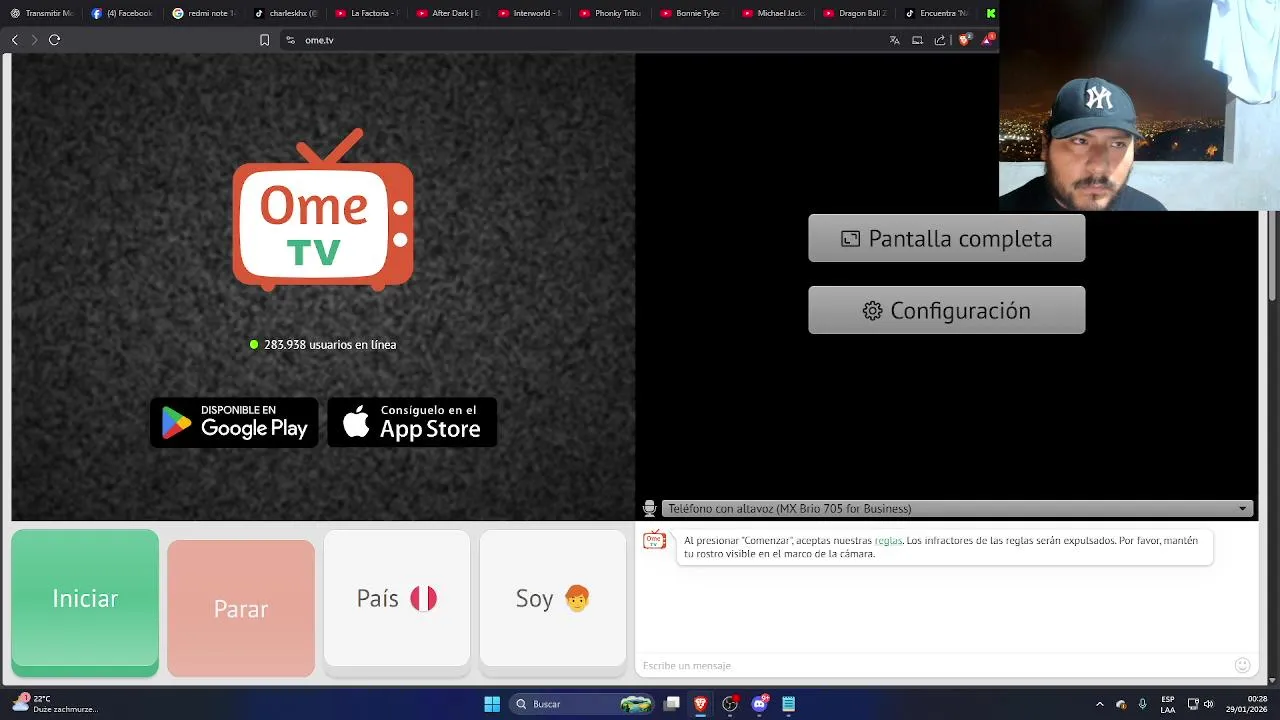Switch to the 'charleskhx' TikTok tab
Image resolution: width=1280 pixels, height=720 pixels.
286,13
